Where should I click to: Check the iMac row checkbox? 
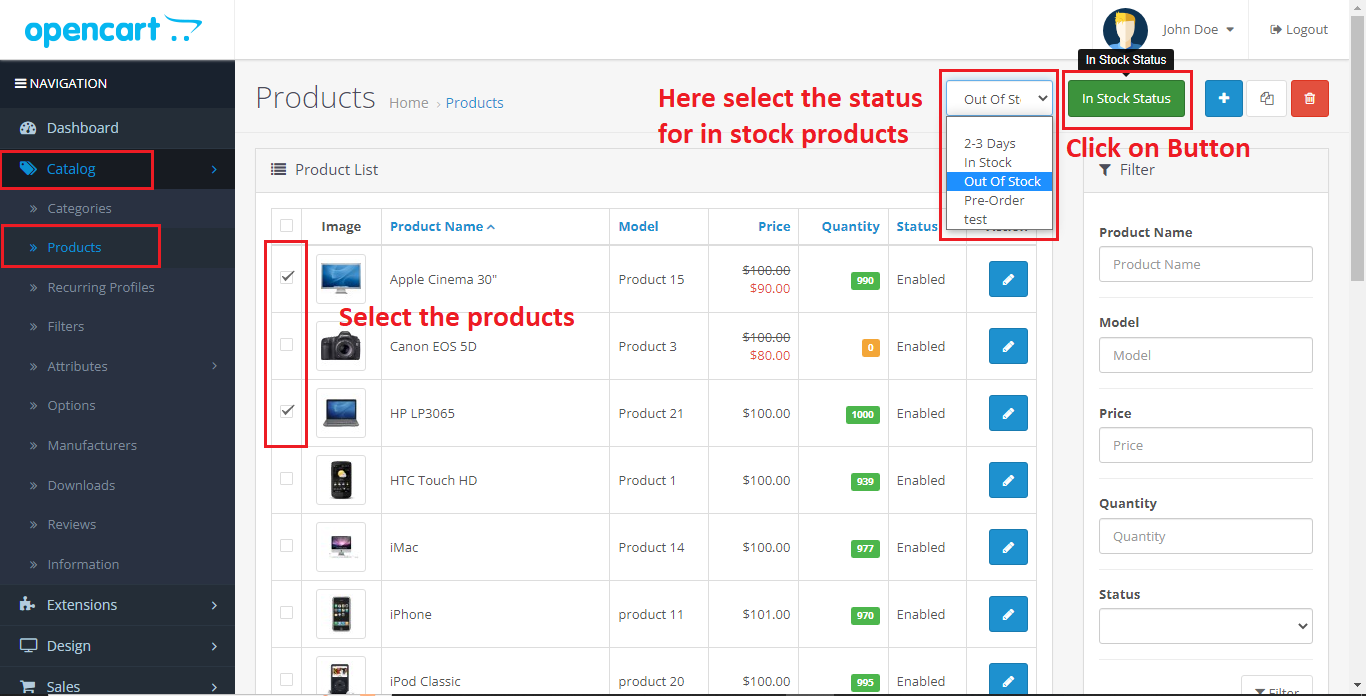287,545
